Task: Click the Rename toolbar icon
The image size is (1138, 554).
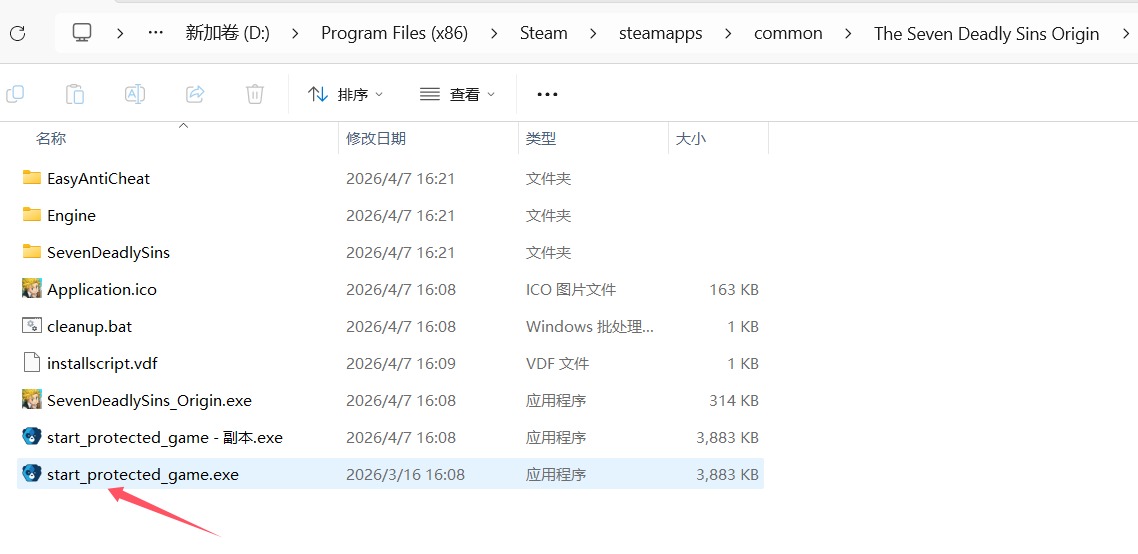Action: click(x=135, y=94)
